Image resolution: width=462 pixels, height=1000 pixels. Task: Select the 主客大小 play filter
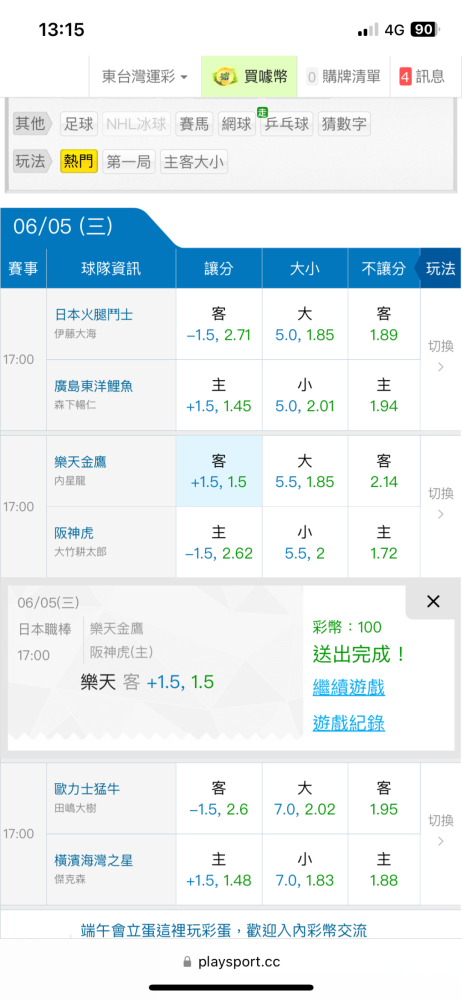[194, 162]
